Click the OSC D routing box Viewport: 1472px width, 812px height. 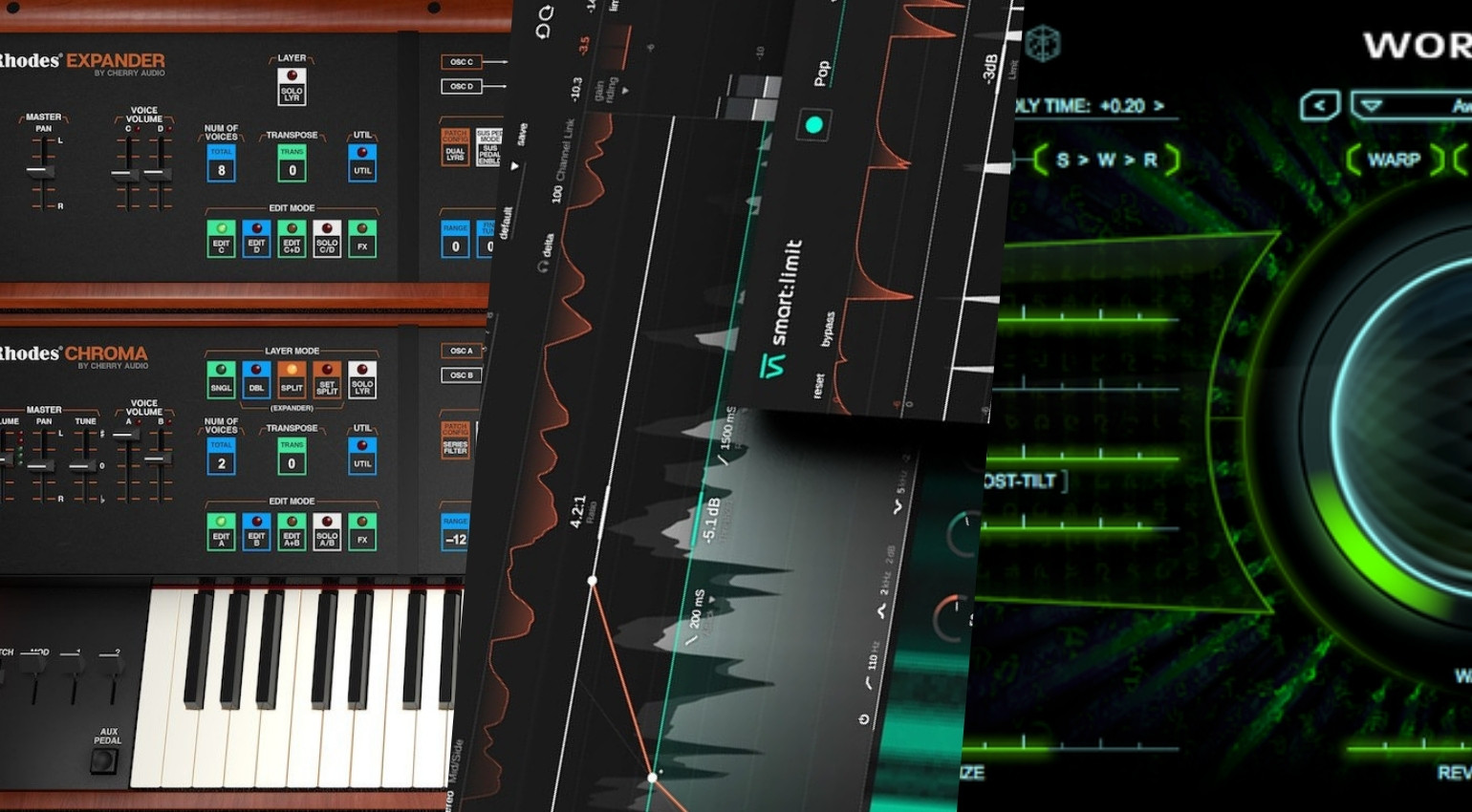coord(462,86)
